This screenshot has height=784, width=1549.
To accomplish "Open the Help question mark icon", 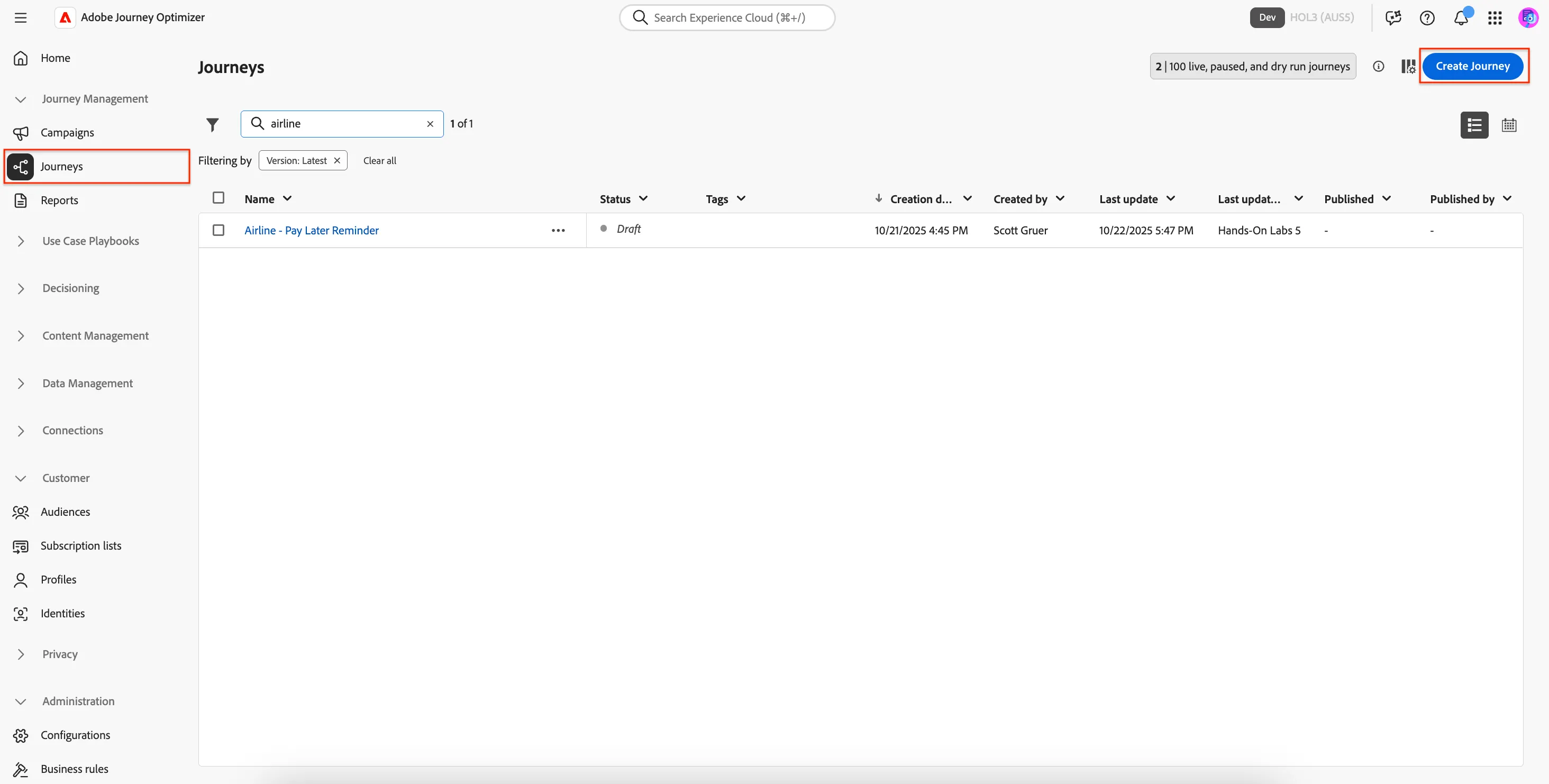I will pyautogui.click(x=1427, y=17).
